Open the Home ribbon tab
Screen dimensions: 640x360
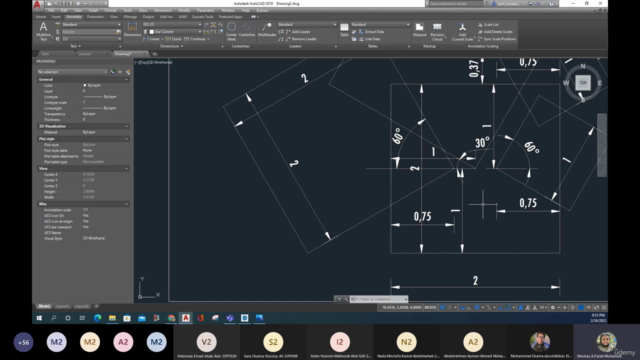tap(40, 17)
